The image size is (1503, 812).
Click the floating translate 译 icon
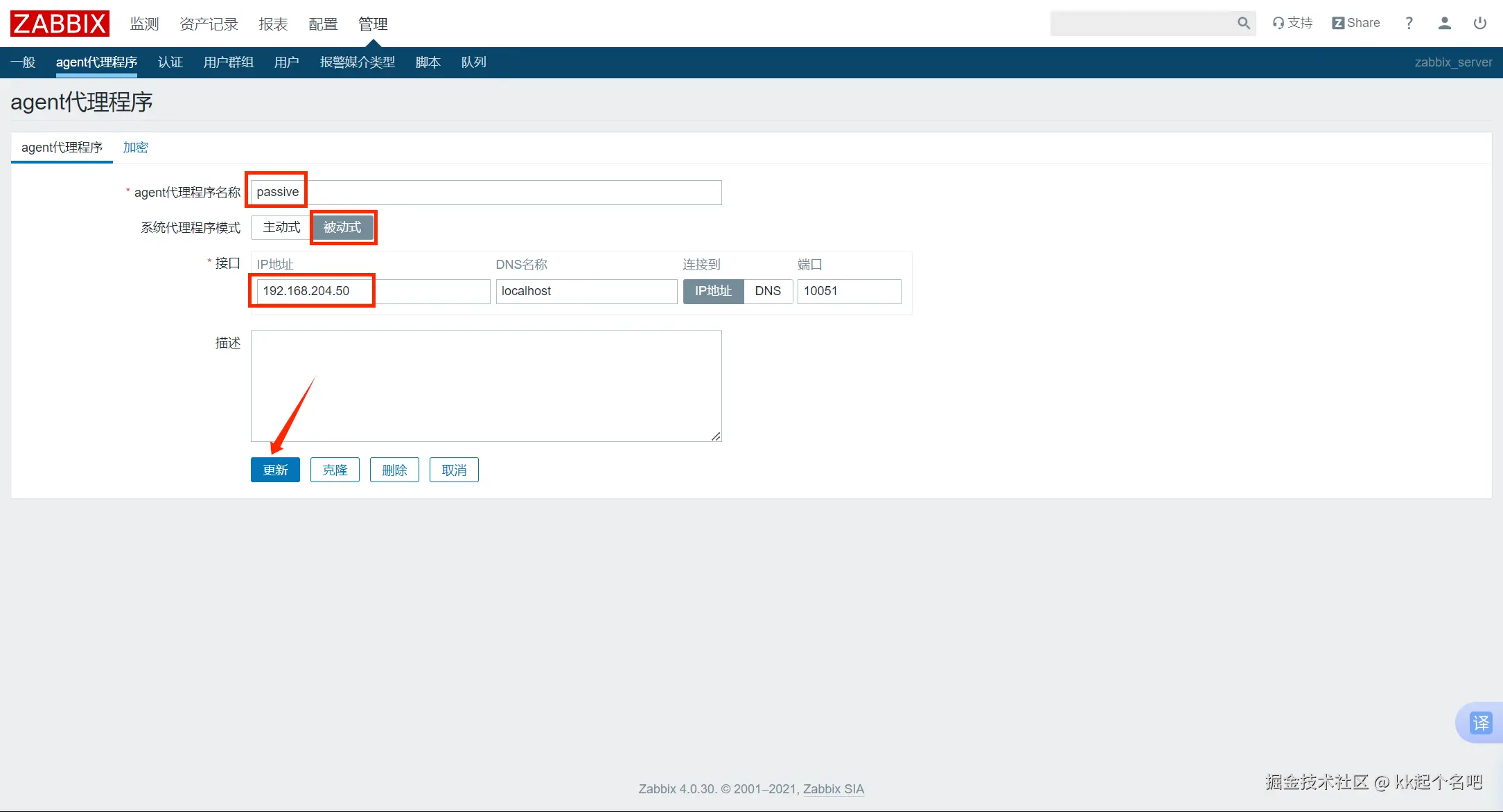tap(1480, 723)
